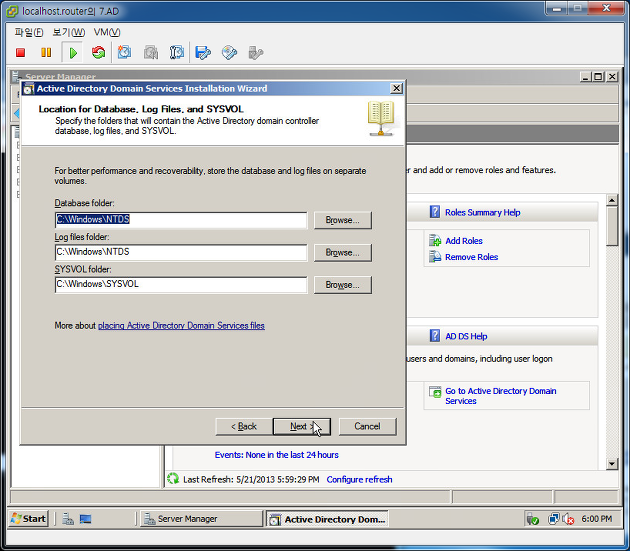
Task: Click the Show Desktop quick launch icon
Action: coord(85,519)
